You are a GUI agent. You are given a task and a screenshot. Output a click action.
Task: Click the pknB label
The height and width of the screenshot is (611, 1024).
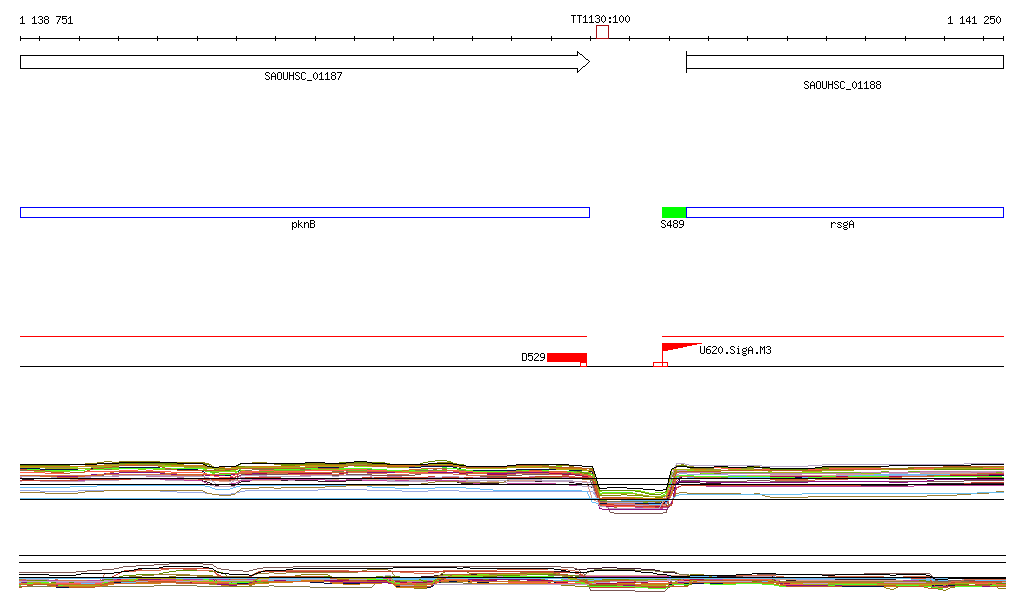[303, 225]
